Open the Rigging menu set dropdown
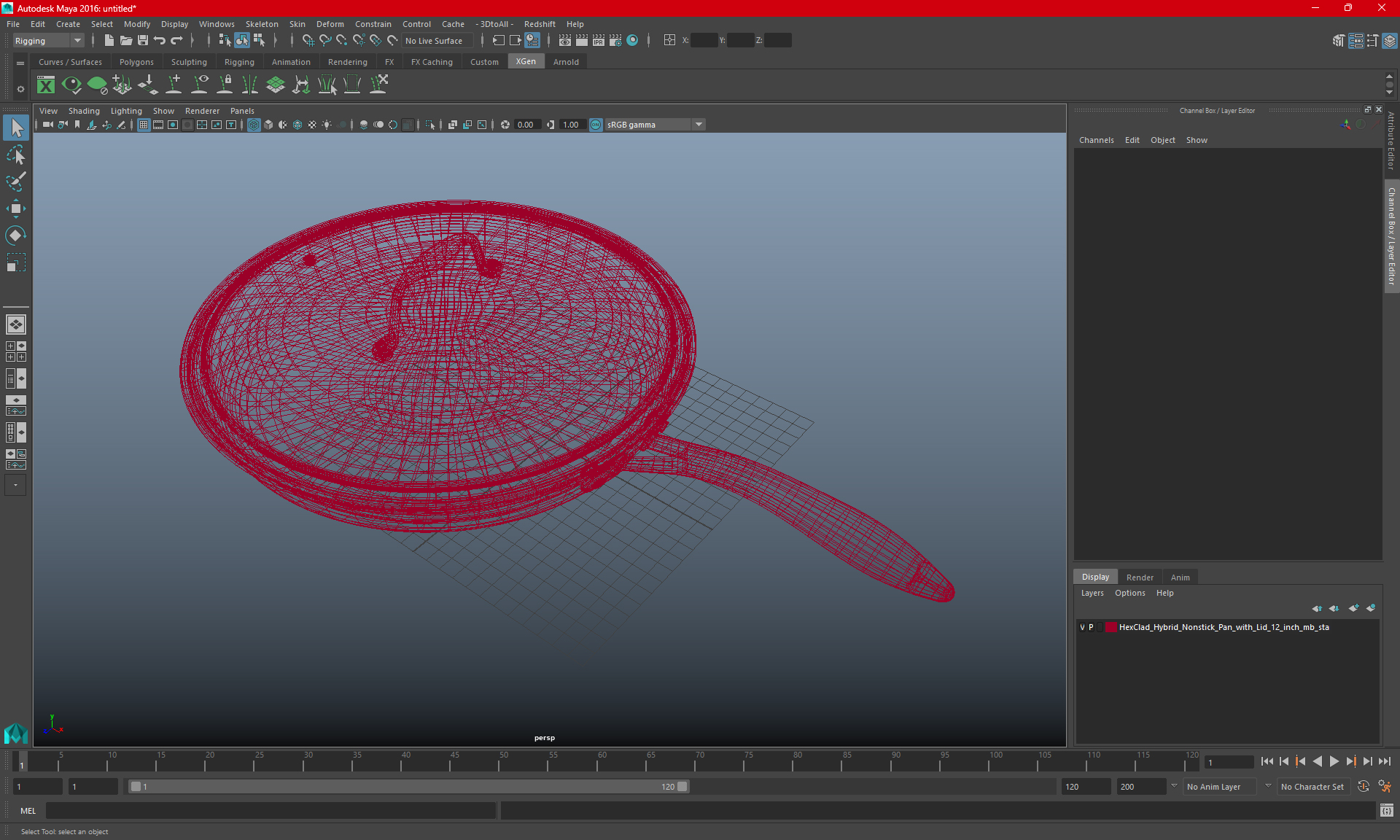Viewport: 1400px width, 840px height. pyautogui.click(x=48, y=41)
